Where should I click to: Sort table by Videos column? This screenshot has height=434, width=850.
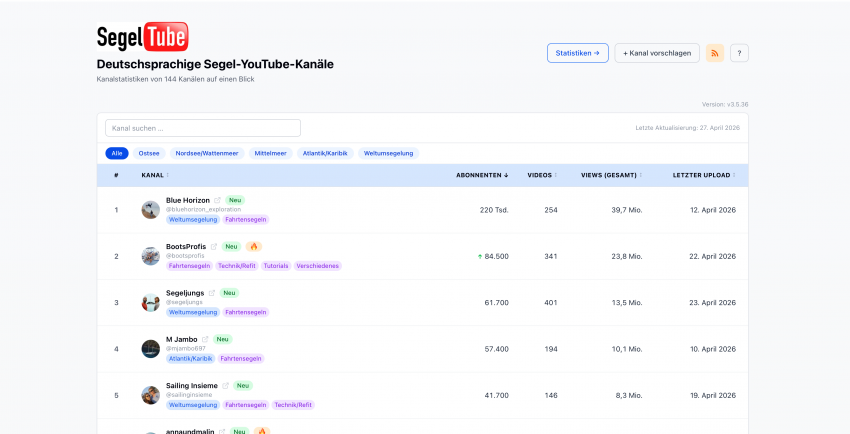pyautogui.click(x=541, y=175)
